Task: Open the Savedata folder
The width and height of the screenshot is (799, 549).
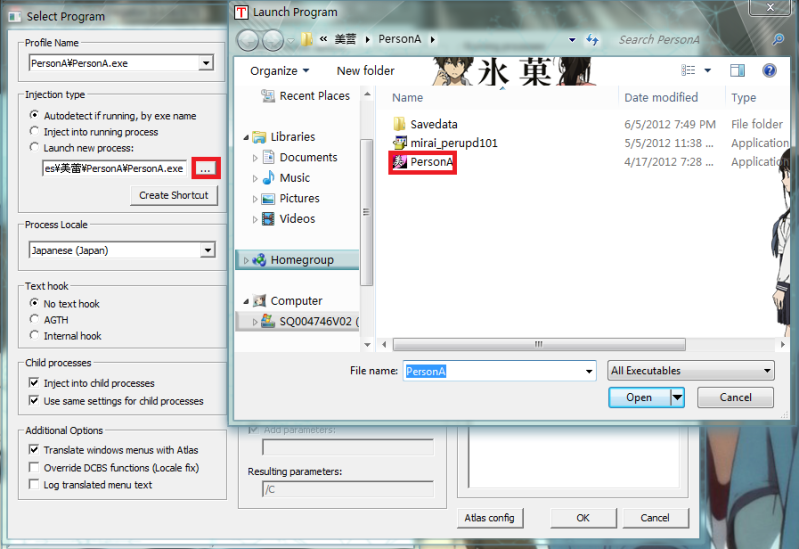Action: 433,124
